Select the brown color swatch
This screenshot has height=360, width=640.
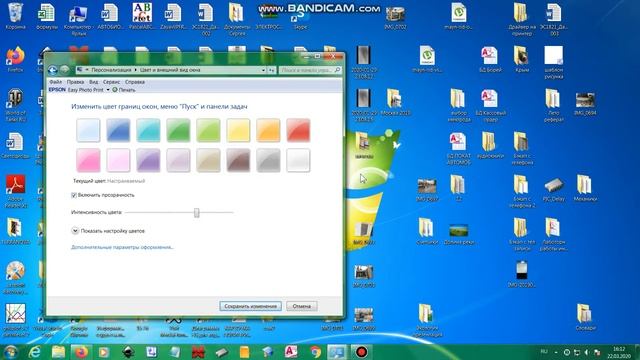[x=238, y=160]
